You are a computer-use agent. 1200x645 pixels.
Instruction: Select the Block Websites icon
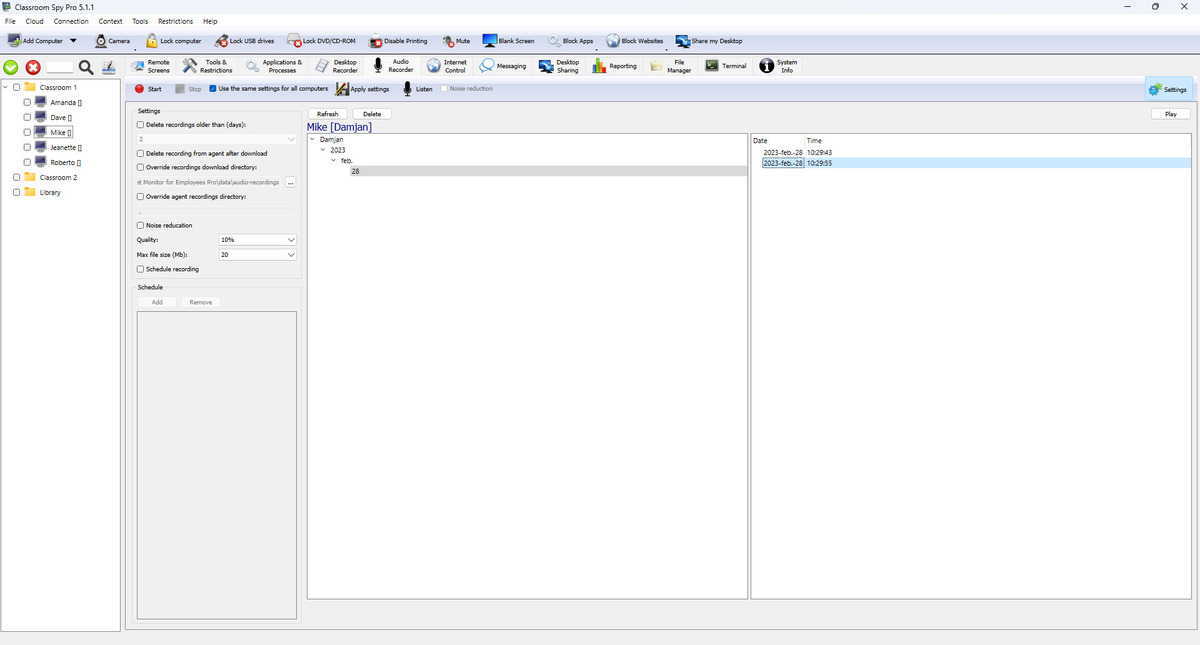[x=613, y=41]
